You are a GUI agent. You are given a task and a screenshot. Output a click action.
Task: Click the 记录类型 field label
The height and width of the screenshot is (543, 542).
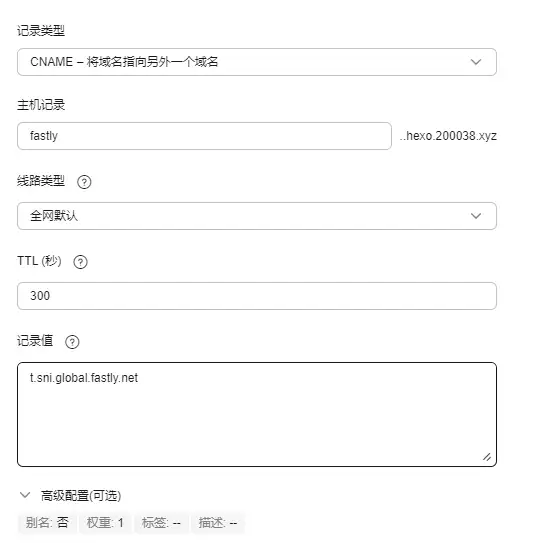(41, 31)
